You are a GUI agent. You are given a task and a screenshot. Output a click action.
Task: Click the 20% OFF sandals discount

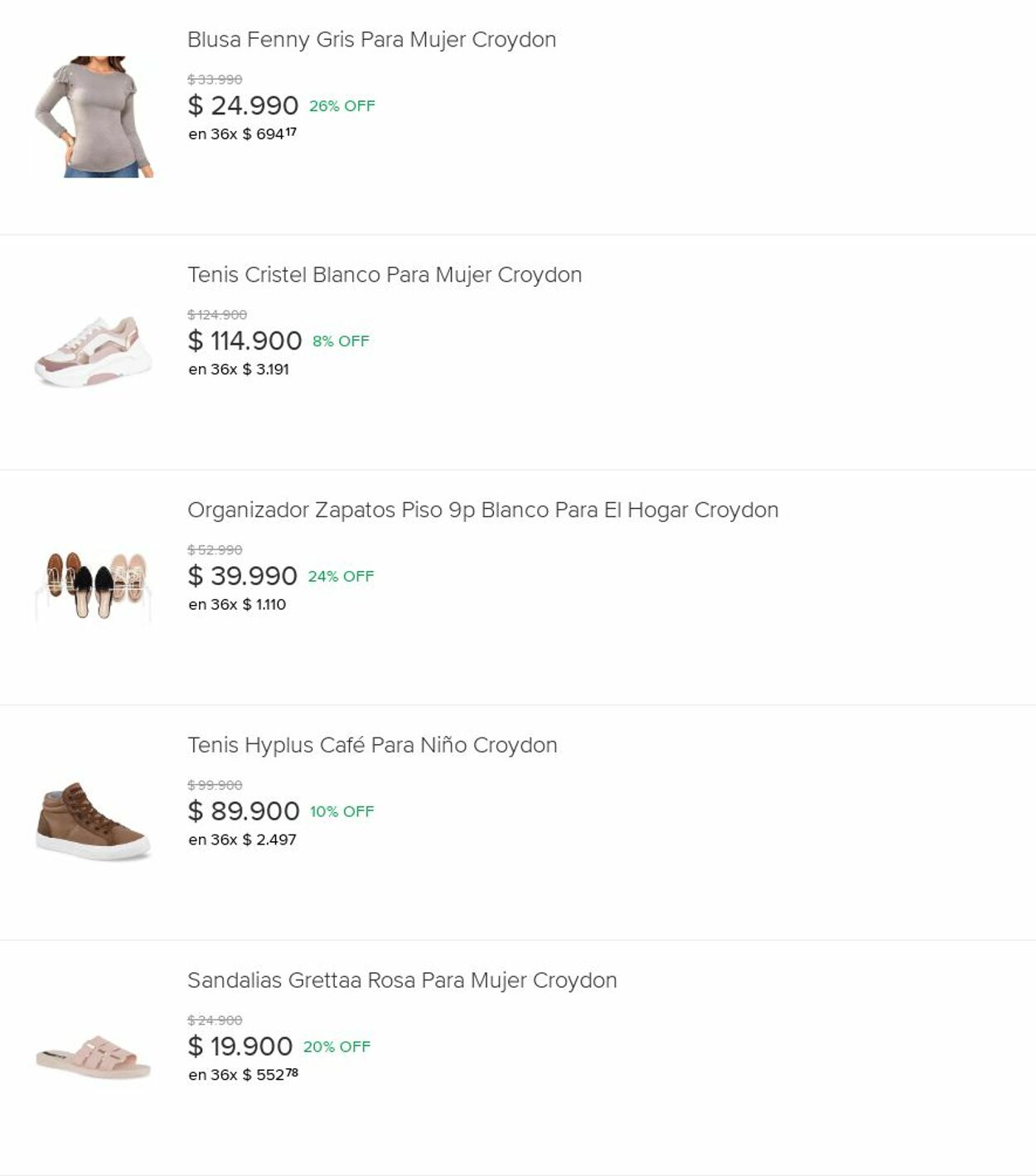(336, 1048)
